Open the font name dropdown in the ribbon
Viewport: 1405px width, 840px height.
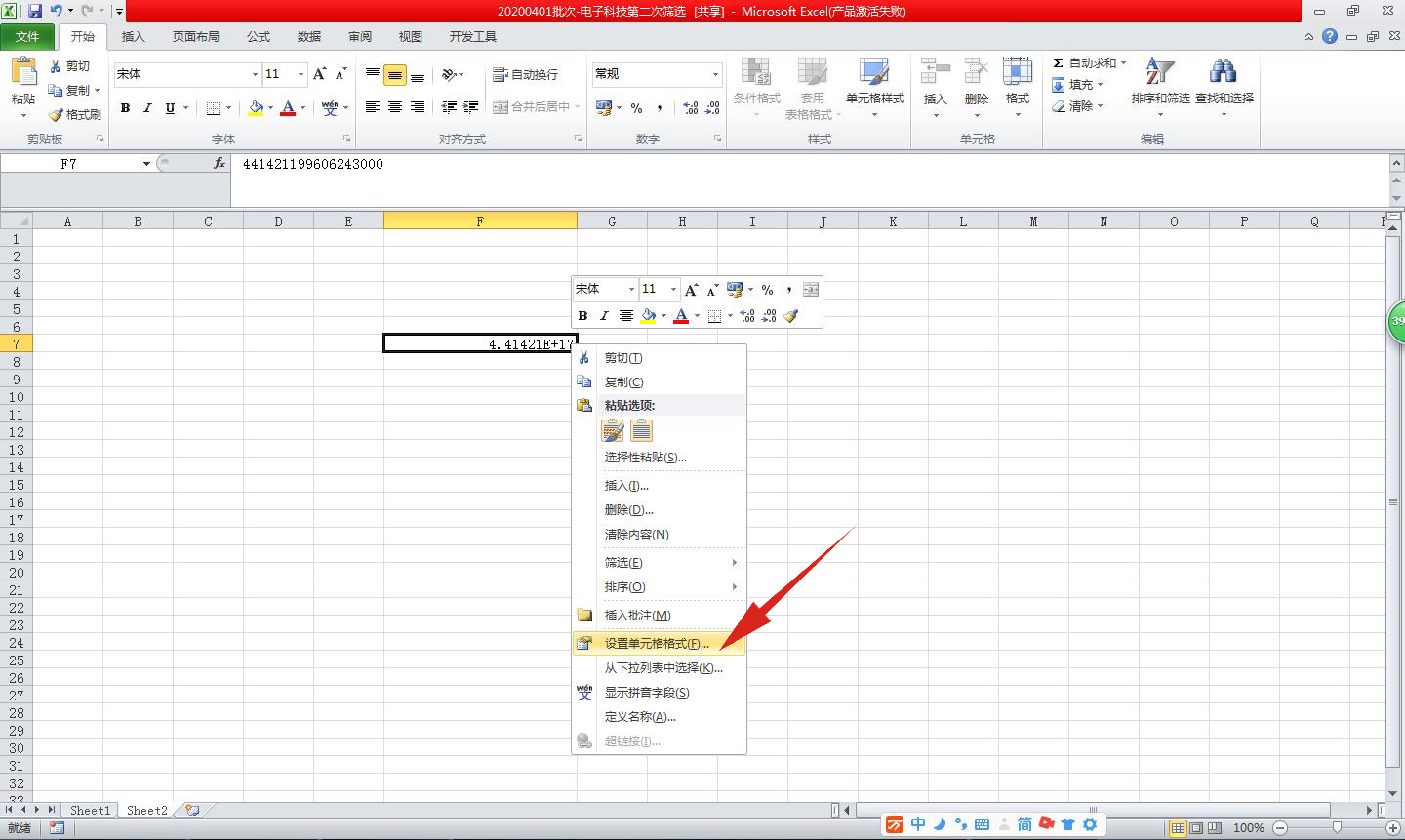click(x=255, y=74)
